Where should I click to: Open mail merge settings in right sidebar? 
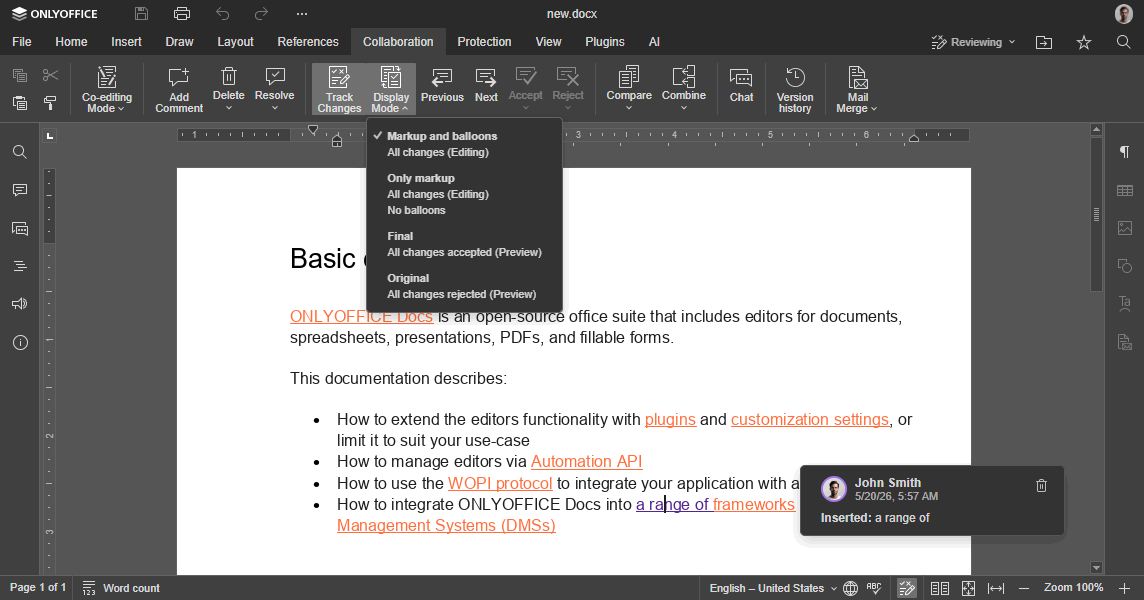pos(1124,342)
